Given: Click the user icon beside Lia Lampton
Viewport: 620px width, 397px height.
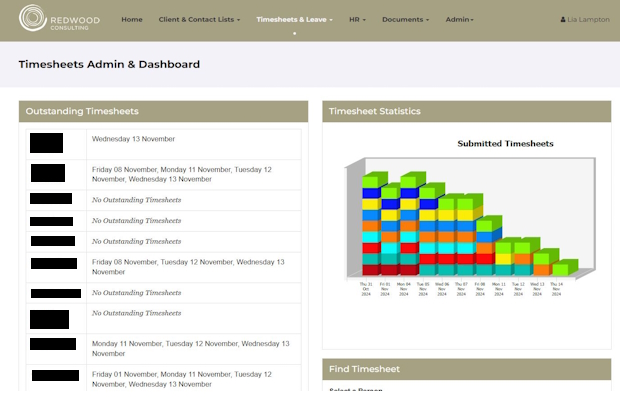Looking at the screenshot, I should [563, 19].
